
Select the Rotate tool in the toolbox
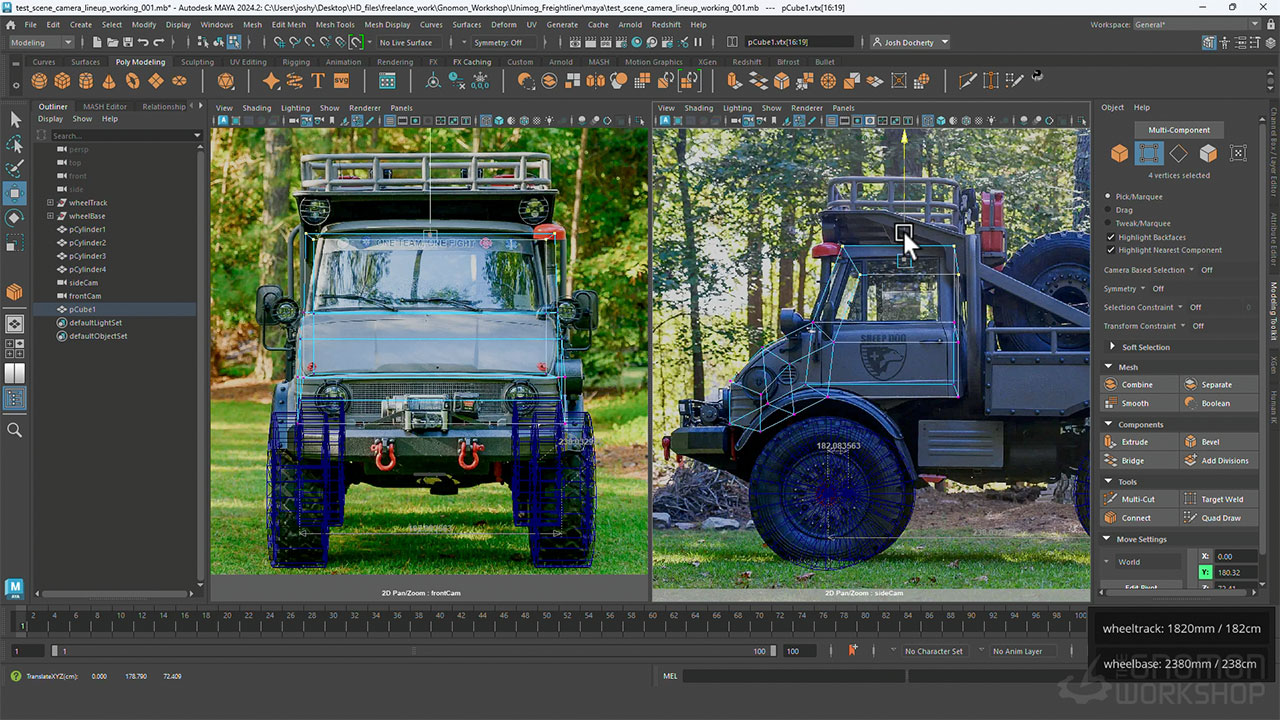pos(15,218)
